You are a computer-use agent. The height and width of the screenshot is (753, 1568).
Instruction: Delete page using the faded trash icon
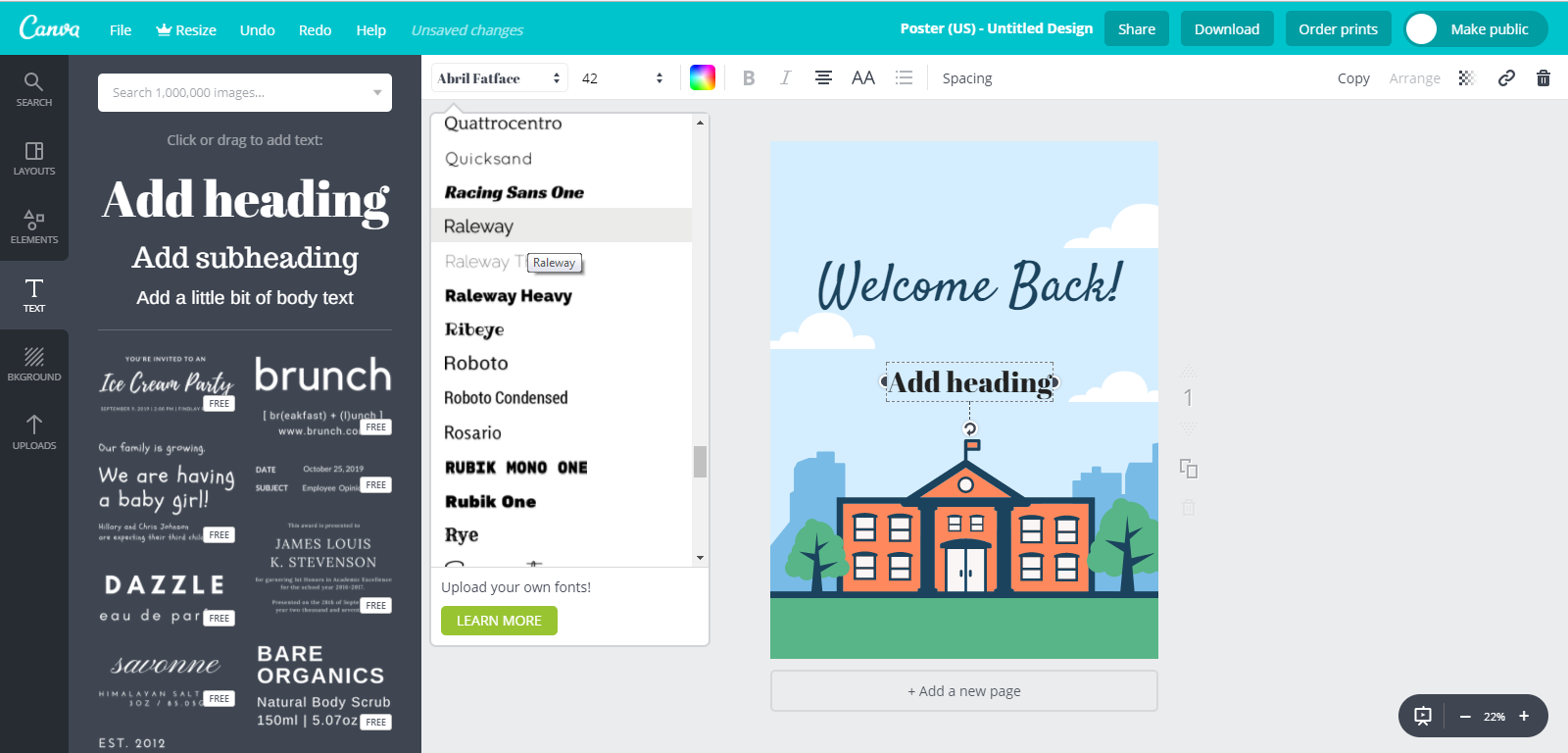[1189, 507]
